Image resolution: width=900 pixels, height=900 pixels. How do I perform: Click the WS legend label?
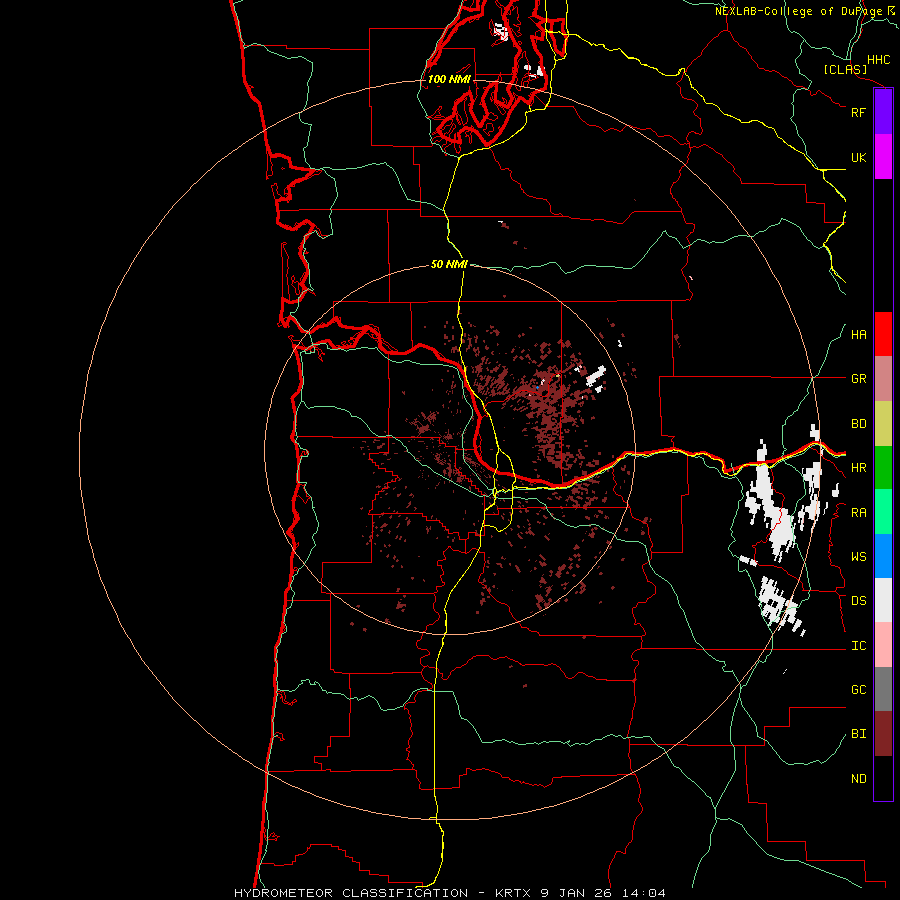pos(858,556)
